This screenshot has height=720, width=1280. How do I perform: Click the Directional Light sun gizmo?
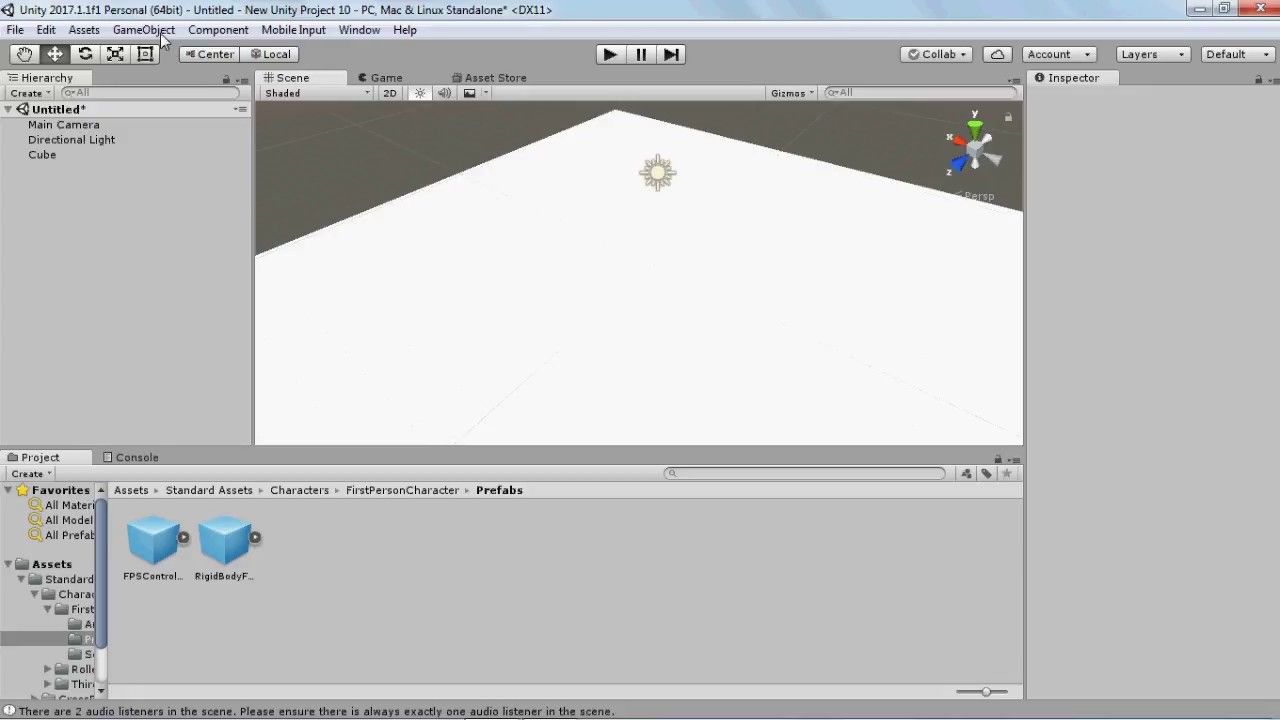[x=657, y=173]
